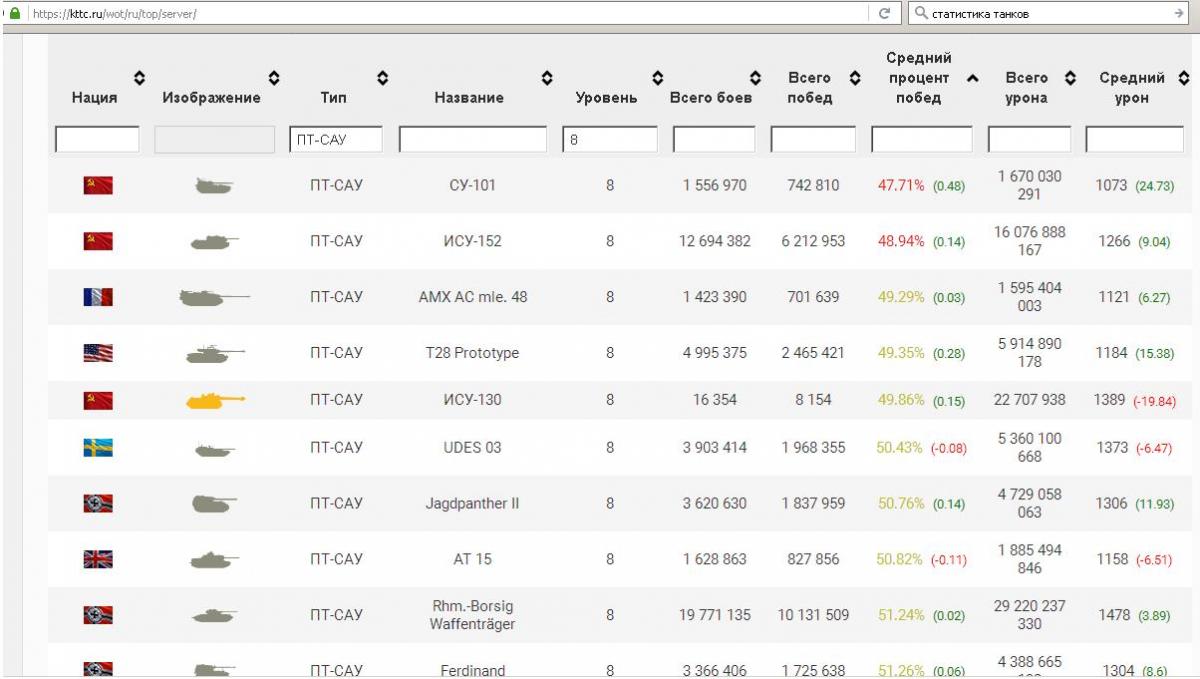Sort by Название column arrows
Screen dimensions: 1200x679
coord(547,78)
